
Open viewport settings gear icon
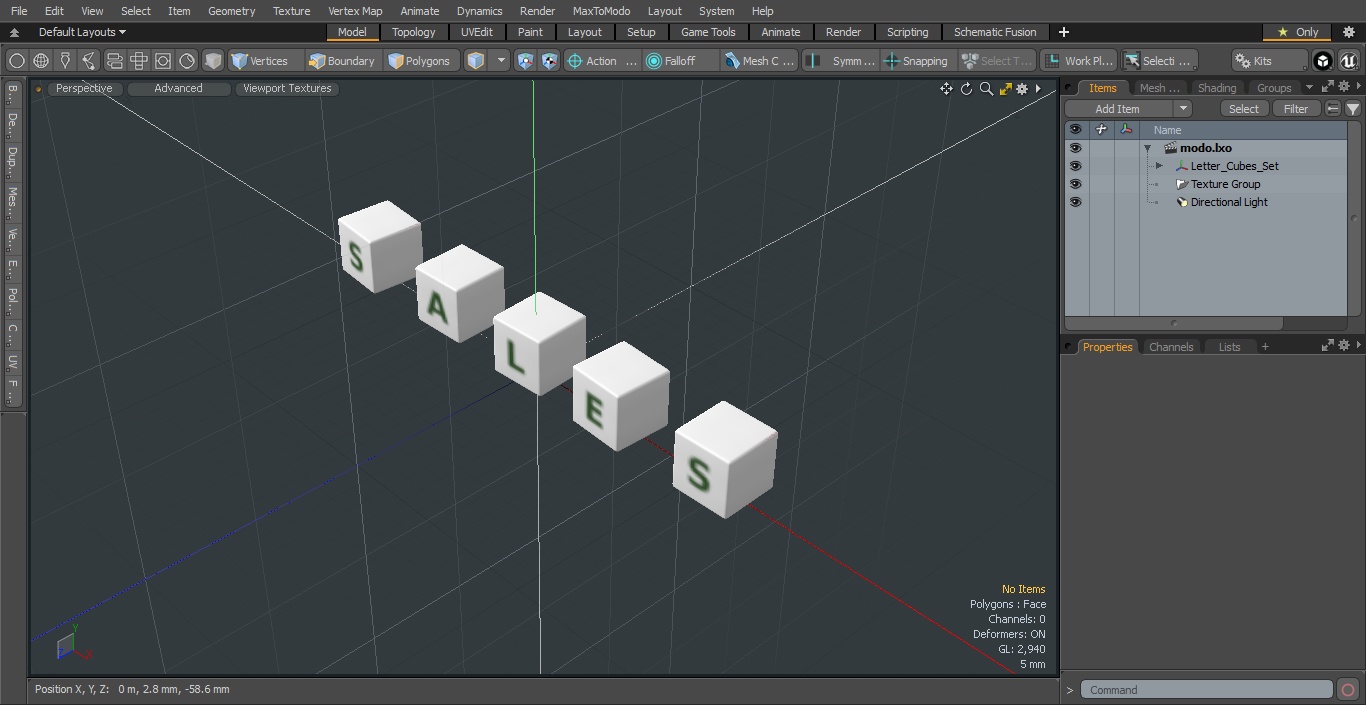click(x=1022, y=89)
